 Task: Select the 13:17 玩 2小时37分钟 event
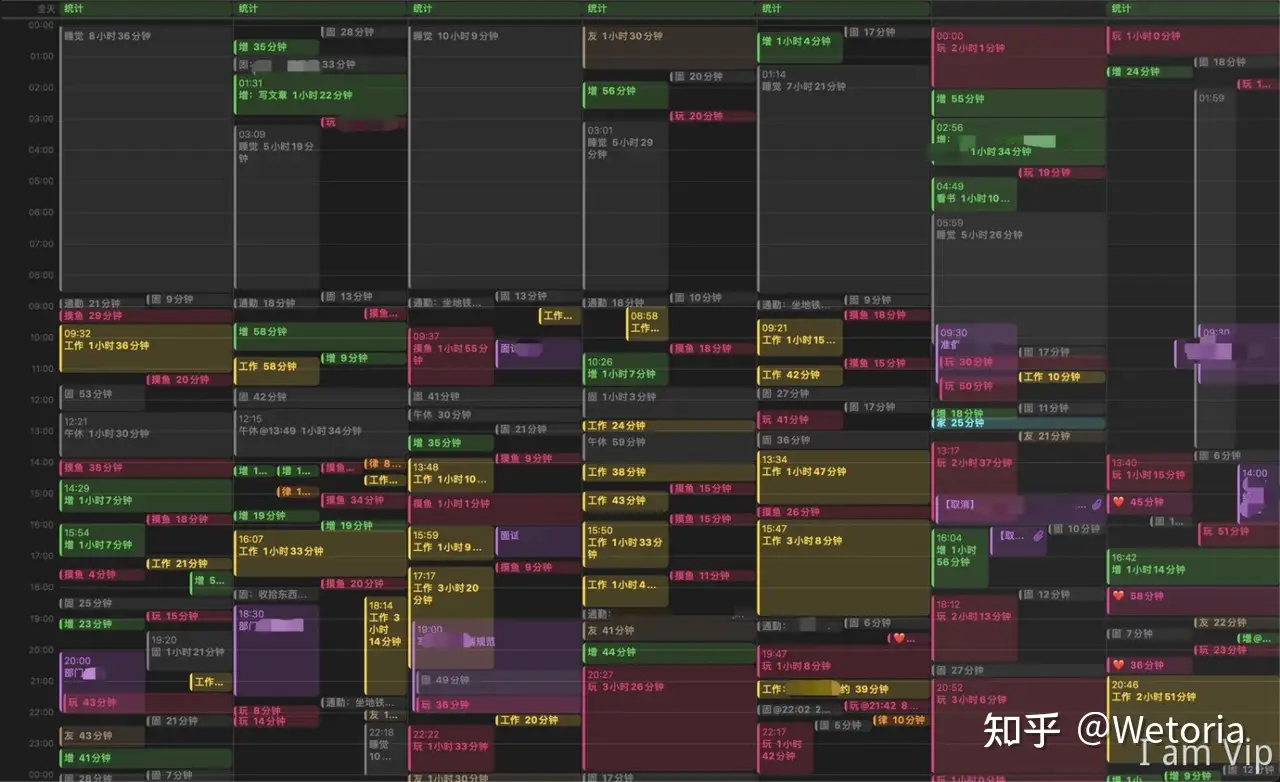click(x=975, y=484)
